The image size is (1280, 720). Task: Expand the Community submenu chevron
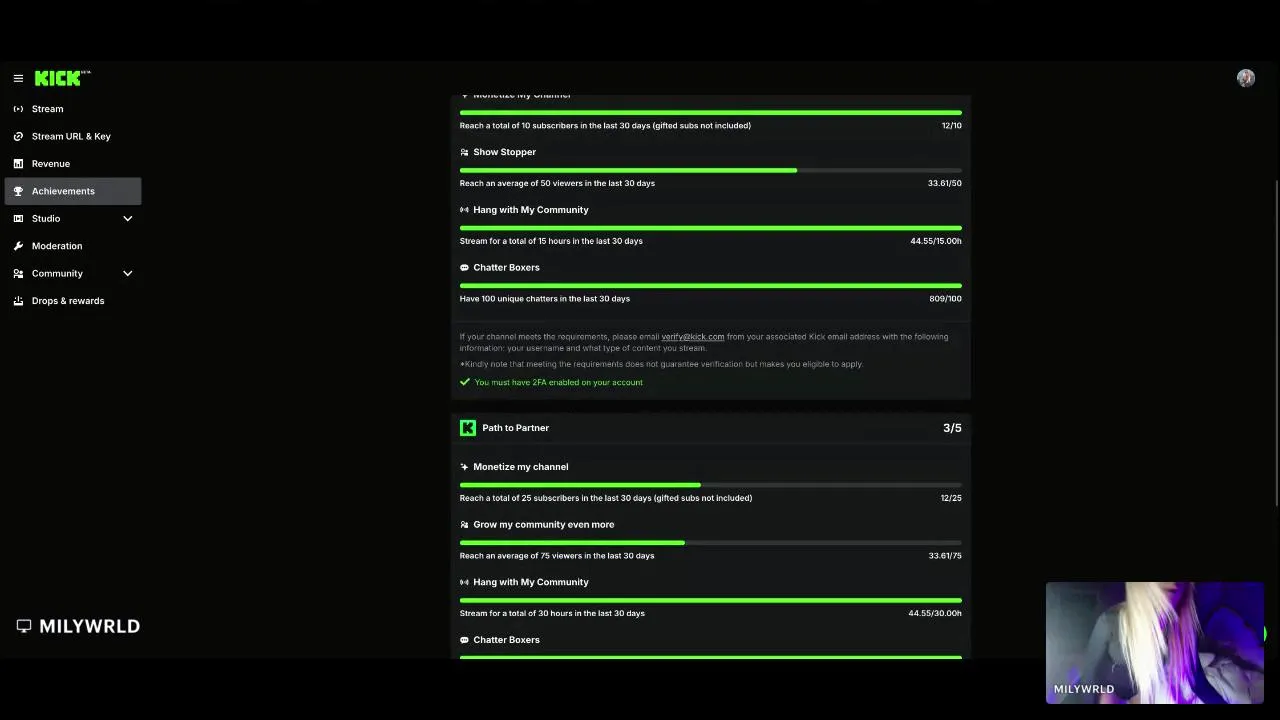coord(127,273)
